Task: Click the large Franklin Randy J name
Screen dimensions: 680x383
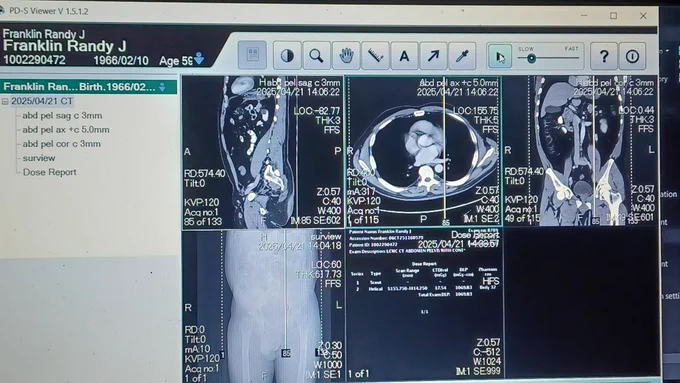Action: click(64, 46)
